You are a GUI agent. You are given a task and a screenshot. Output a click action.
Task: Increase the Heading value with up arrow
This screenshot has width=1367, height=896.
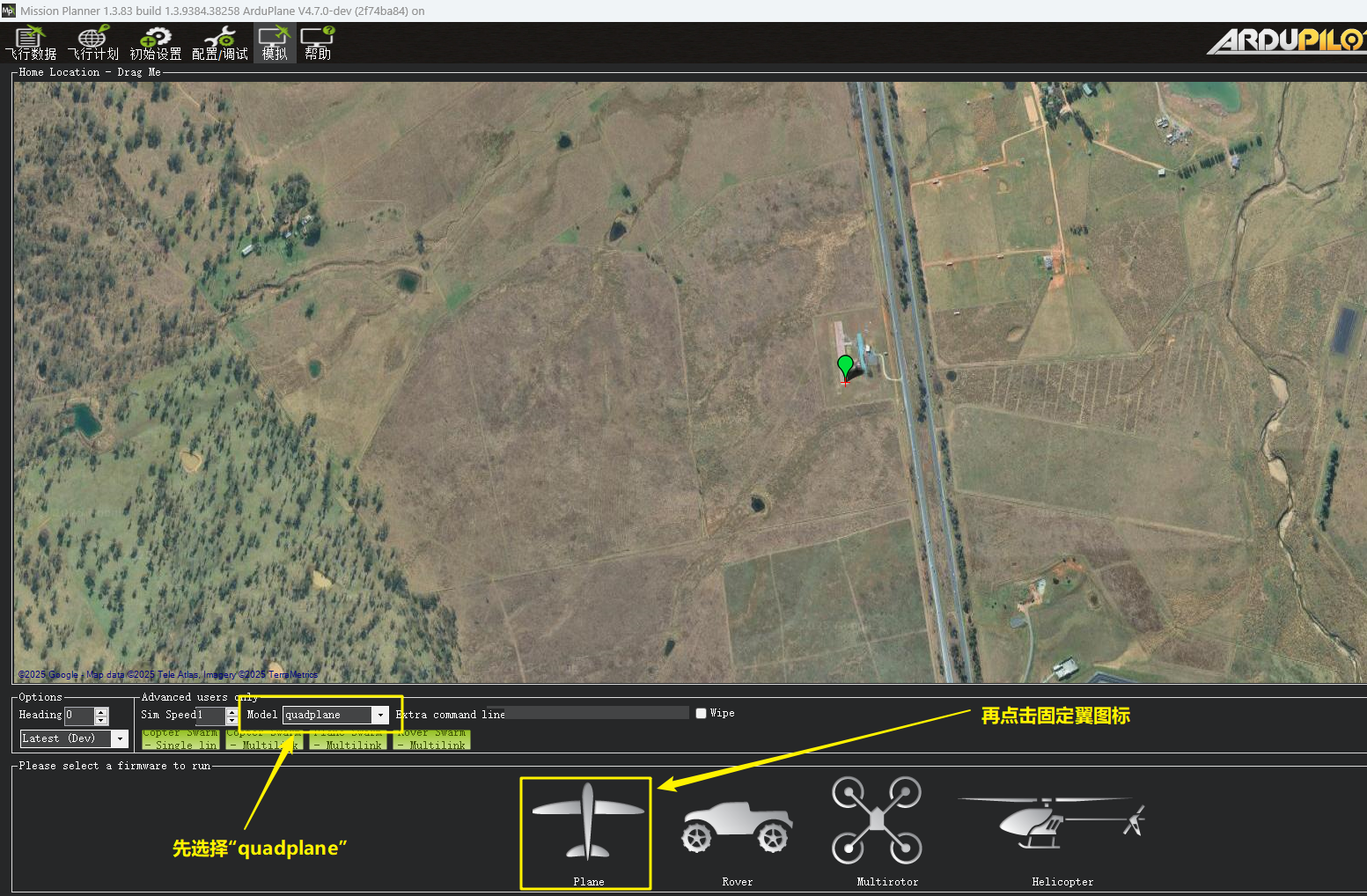(101, 711)
